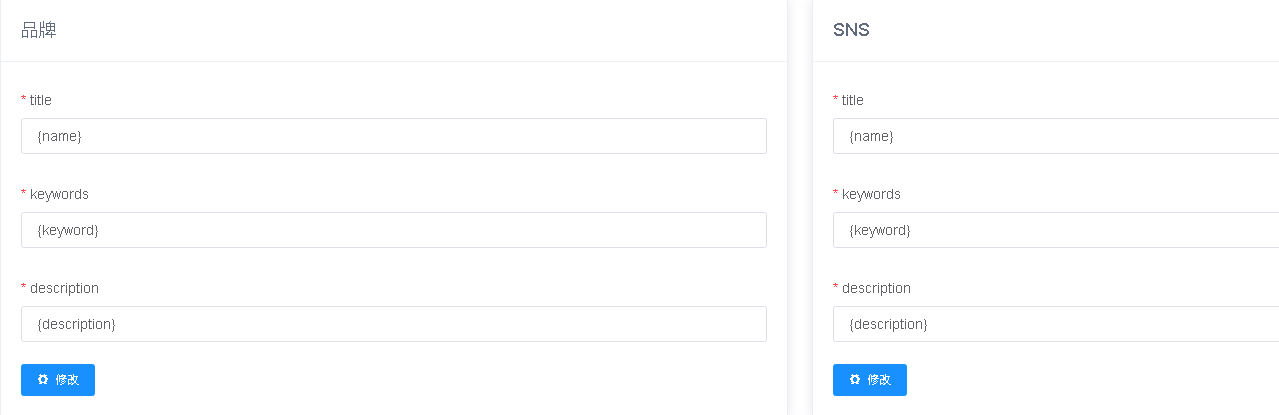Click the red asterisk beside 品牌 title

tap(24, 100)
